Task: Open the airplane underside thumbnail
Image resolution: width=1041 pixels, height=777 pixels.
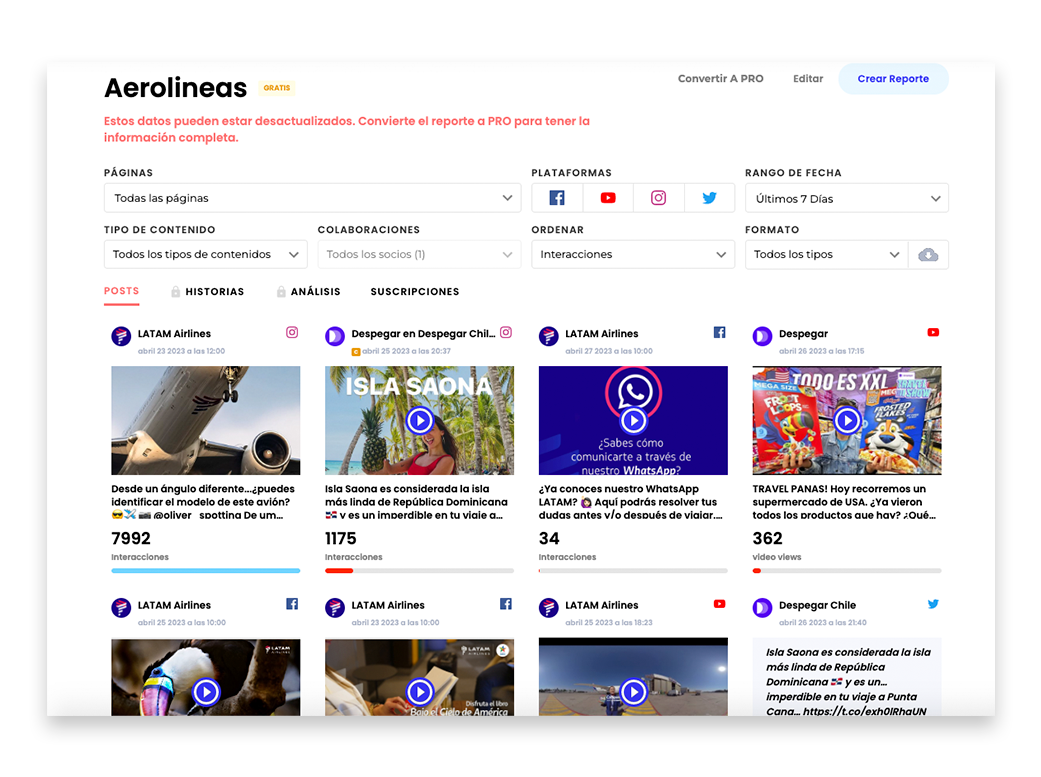Action: pos(206,420)
